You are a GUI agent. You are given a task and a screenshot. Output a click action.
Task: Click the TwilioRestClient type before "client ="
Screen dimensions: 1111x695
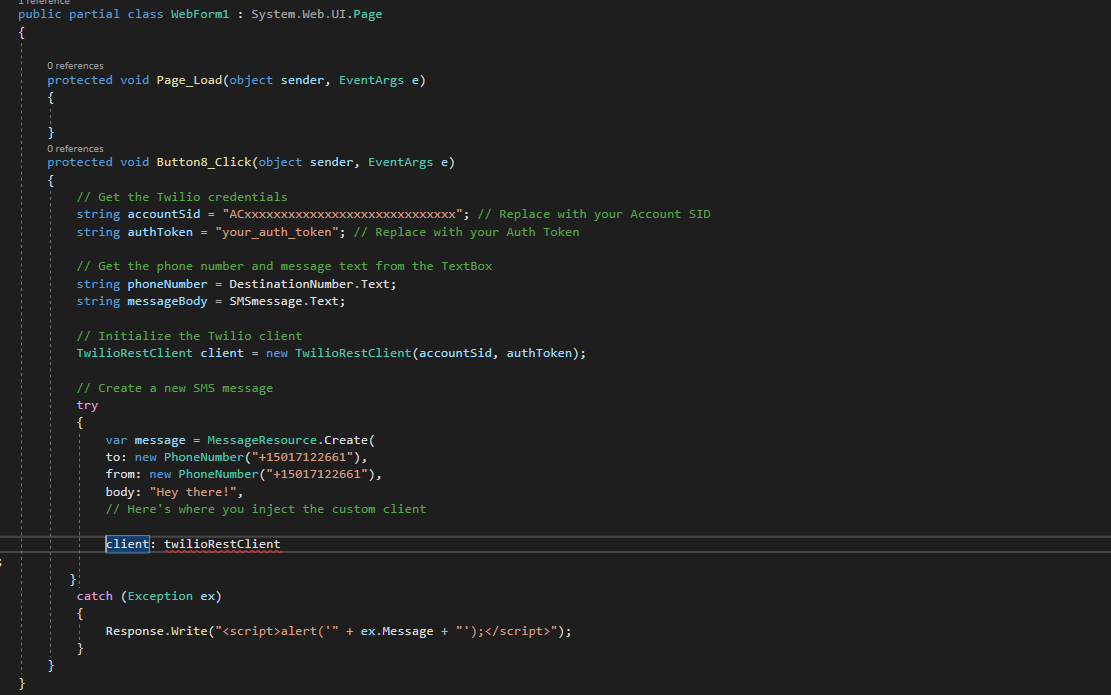point(135,353)
